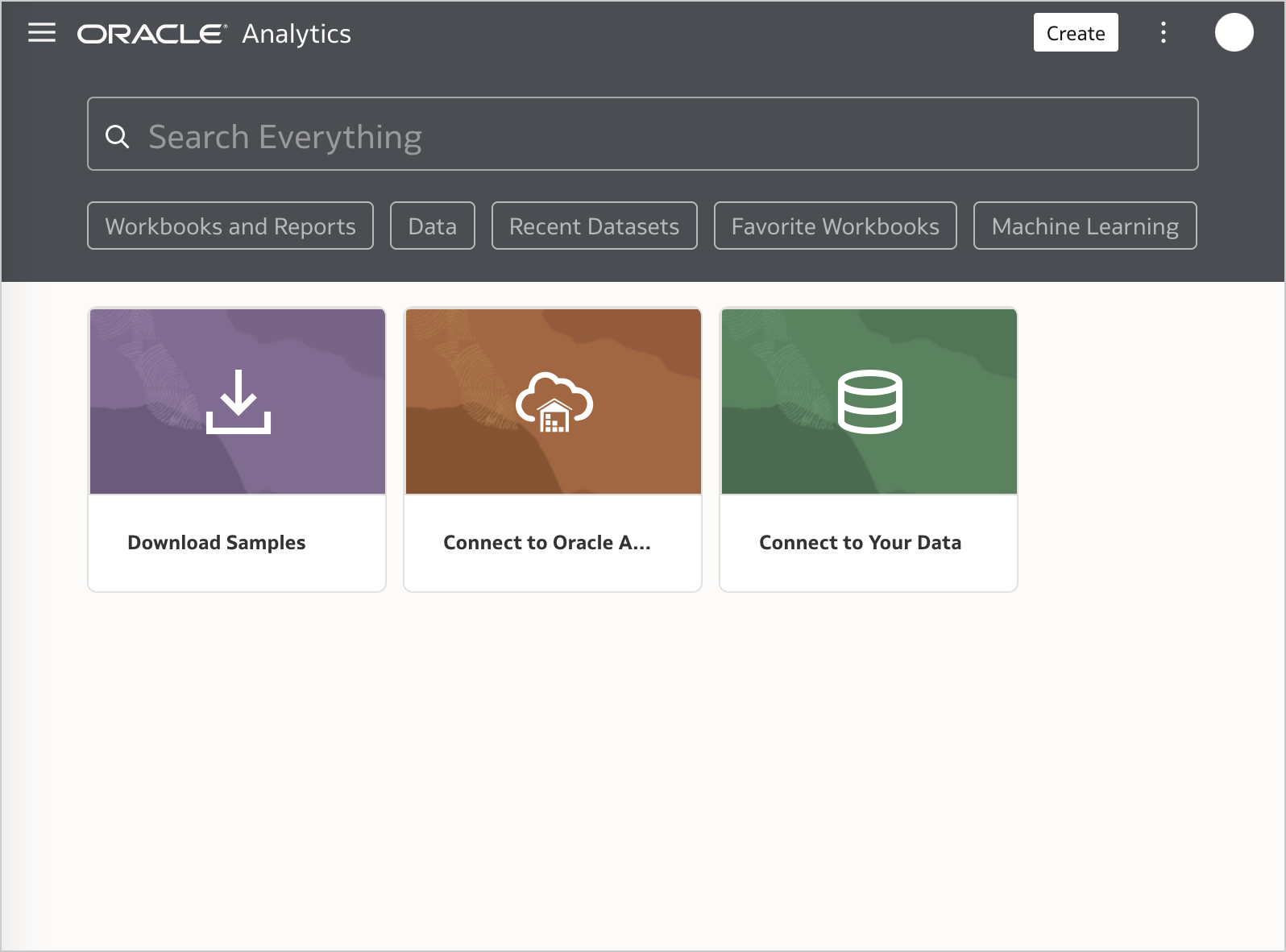This screenshot has height=952, width=1286.
Task: Open the user profile avatar
Action: coord(1234,32)
